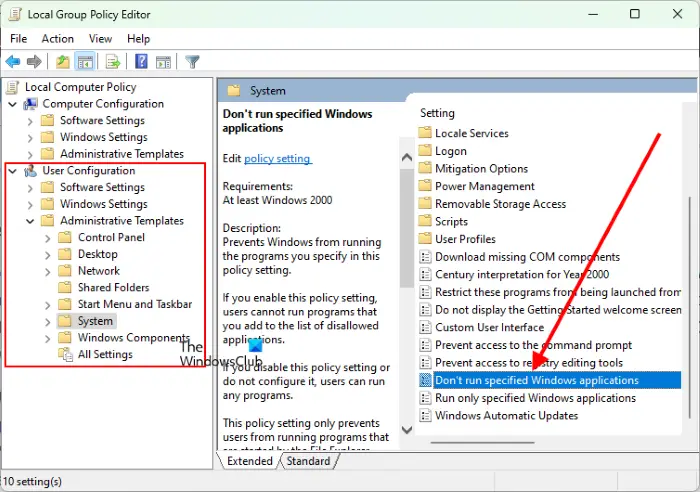This screenshot has height=492, width=700.
Task: Collapse the User Configuration node
Action: [x=12, y=171]
